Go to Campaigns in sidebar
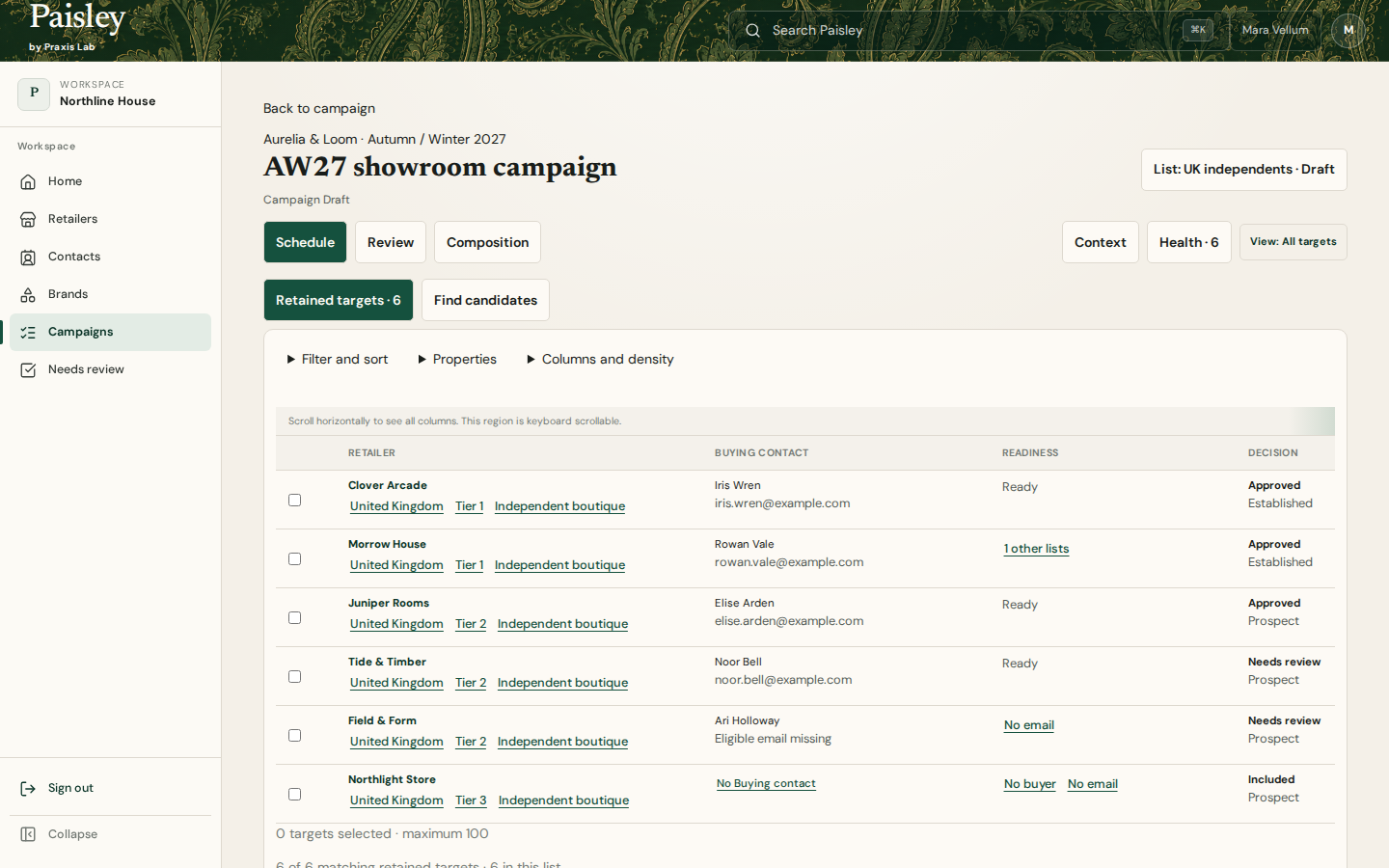 pyautogui.click(x=110, y=332)
